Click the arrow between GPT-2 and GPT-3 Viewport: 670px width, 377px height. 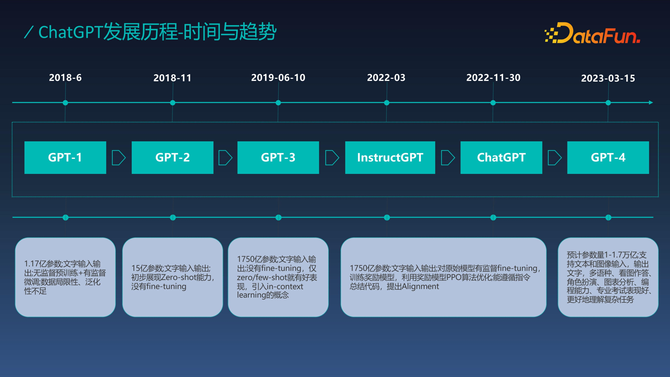tap(225, 158)
